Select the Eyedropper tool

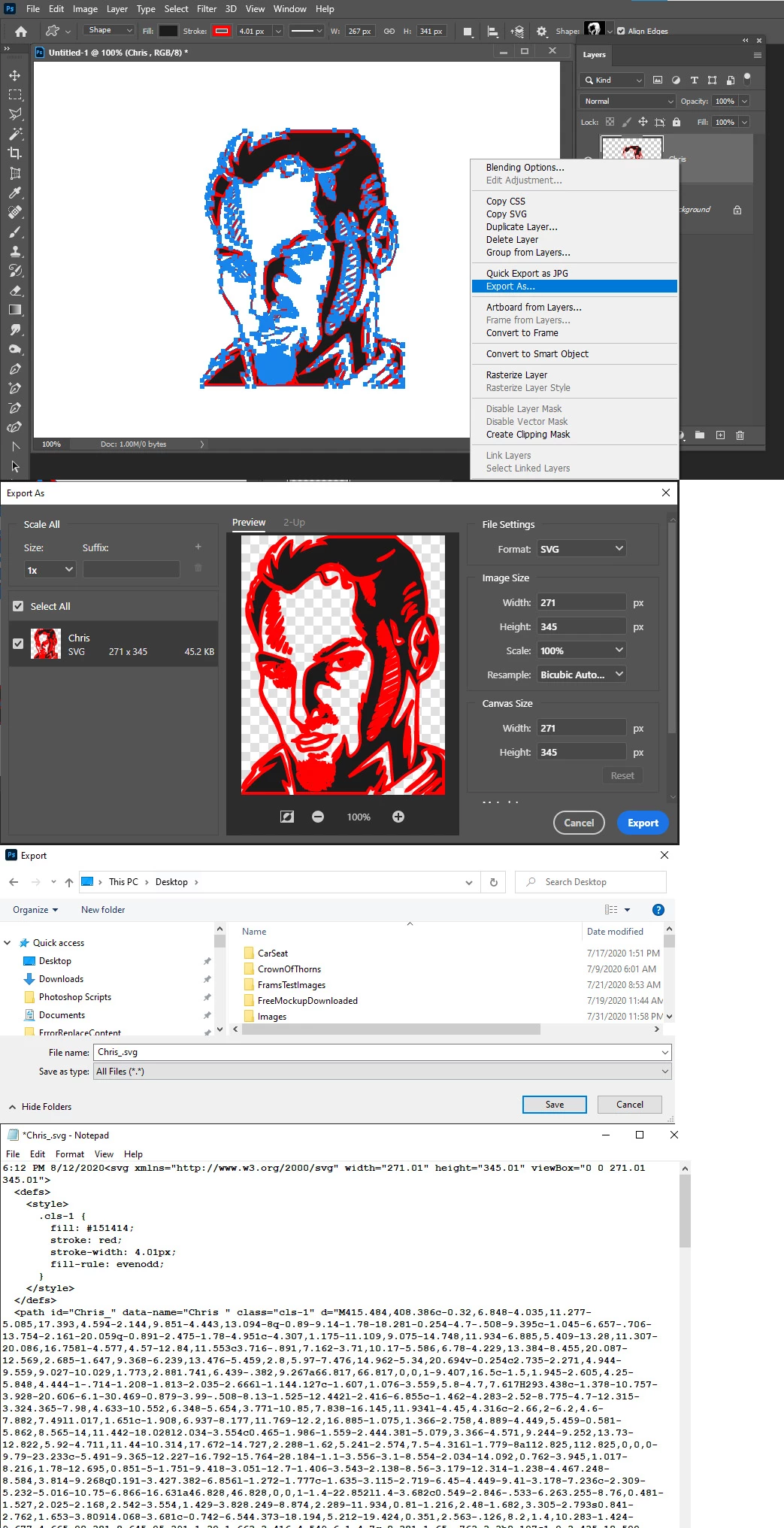(15, 193)
